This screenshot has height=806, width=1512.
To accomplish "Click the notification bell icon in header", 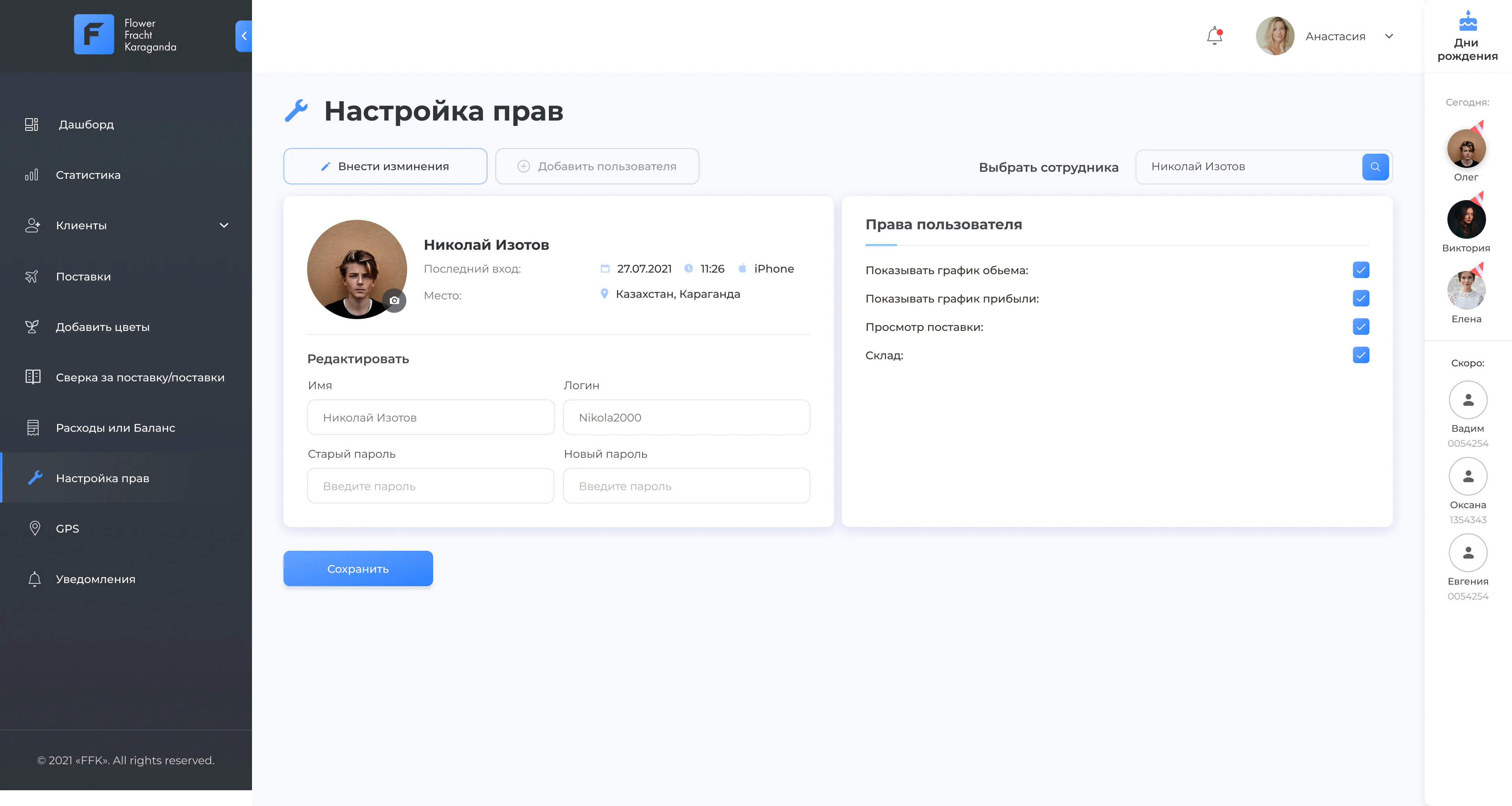I will [1214, 36].
